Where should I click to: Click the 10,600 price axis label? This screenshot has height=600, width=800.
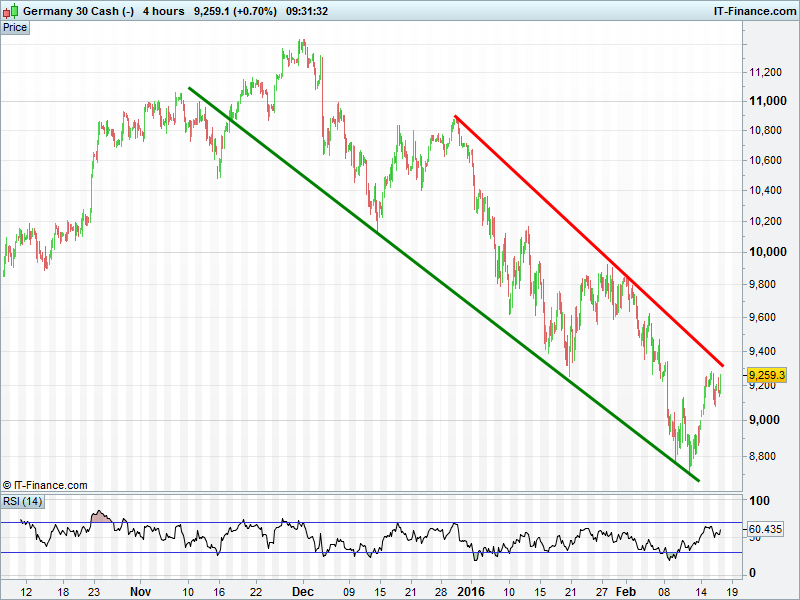pos(765,160)
